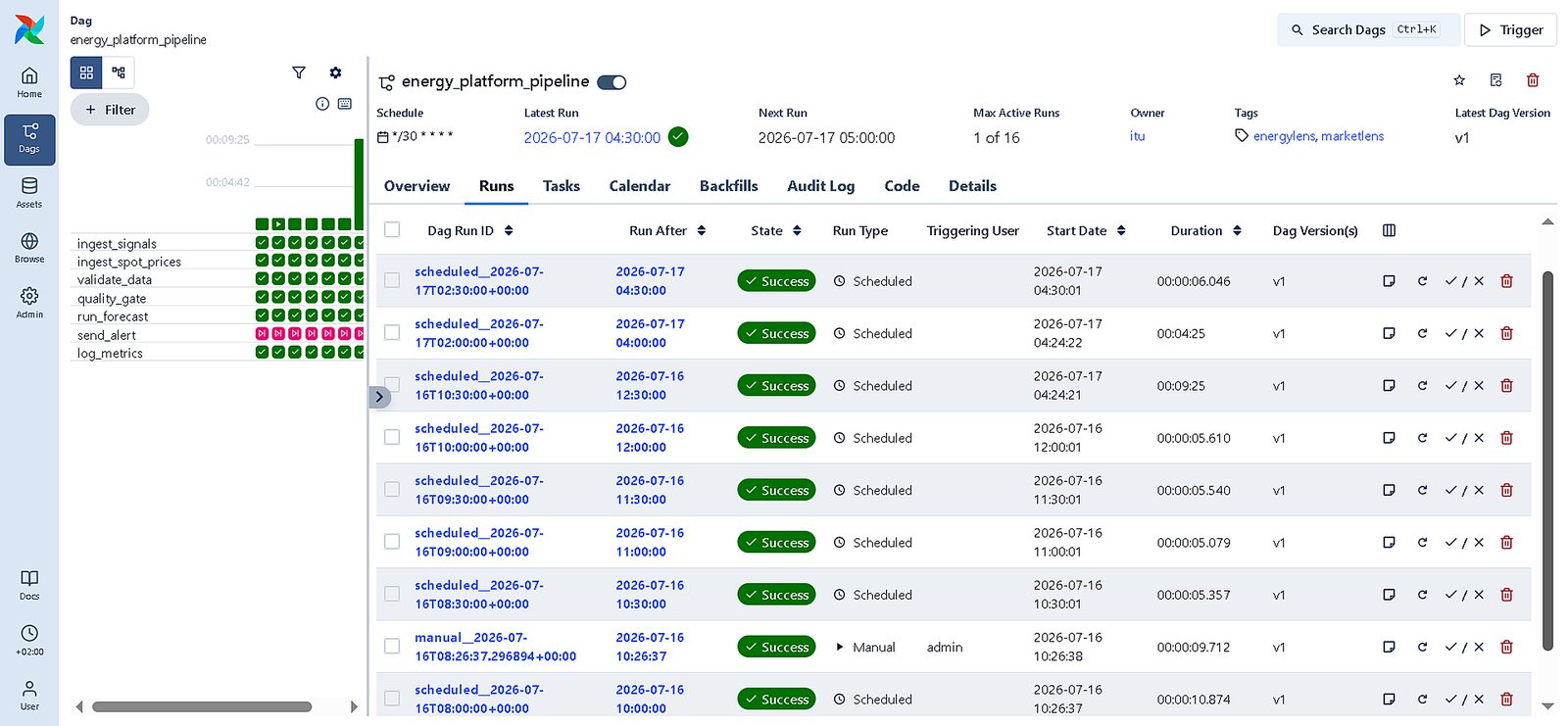Pause the energy_platform_pipeline Dag toggle

(612, 82)
